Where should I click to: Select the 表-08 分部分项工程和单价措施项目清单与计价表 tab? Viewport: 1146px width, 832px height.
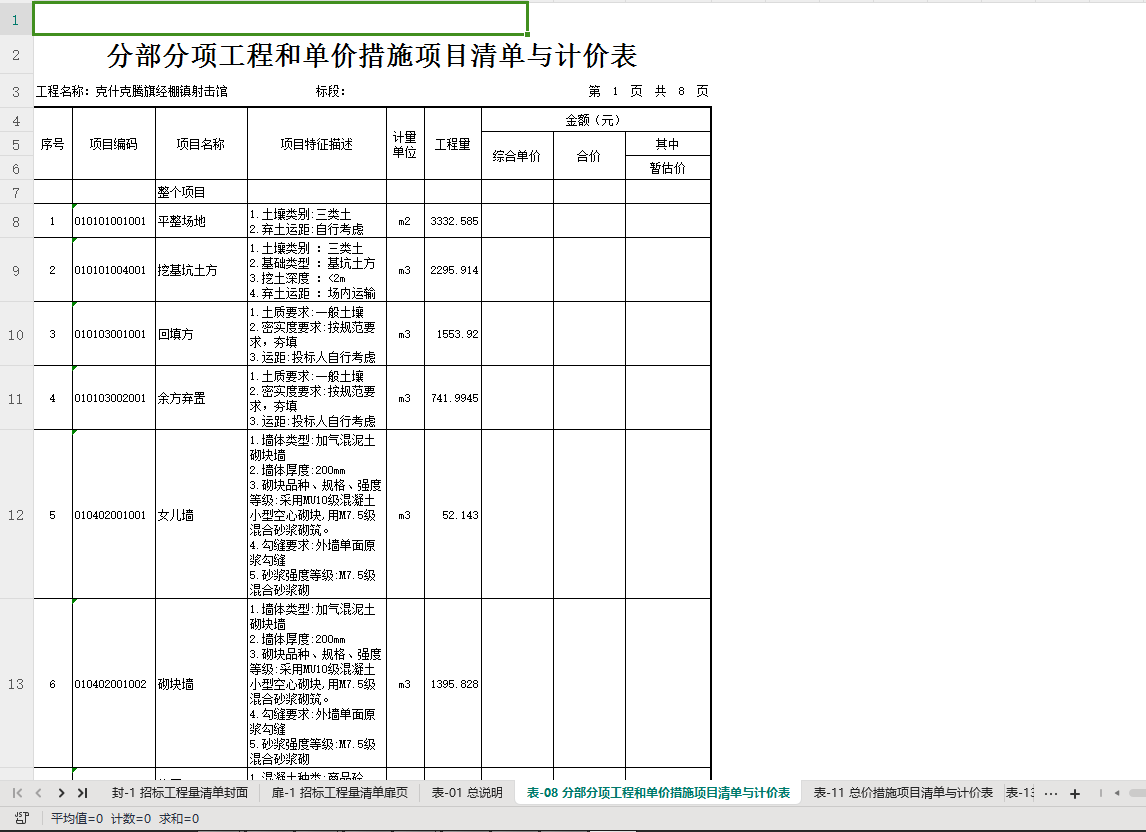tap(659, 793)
